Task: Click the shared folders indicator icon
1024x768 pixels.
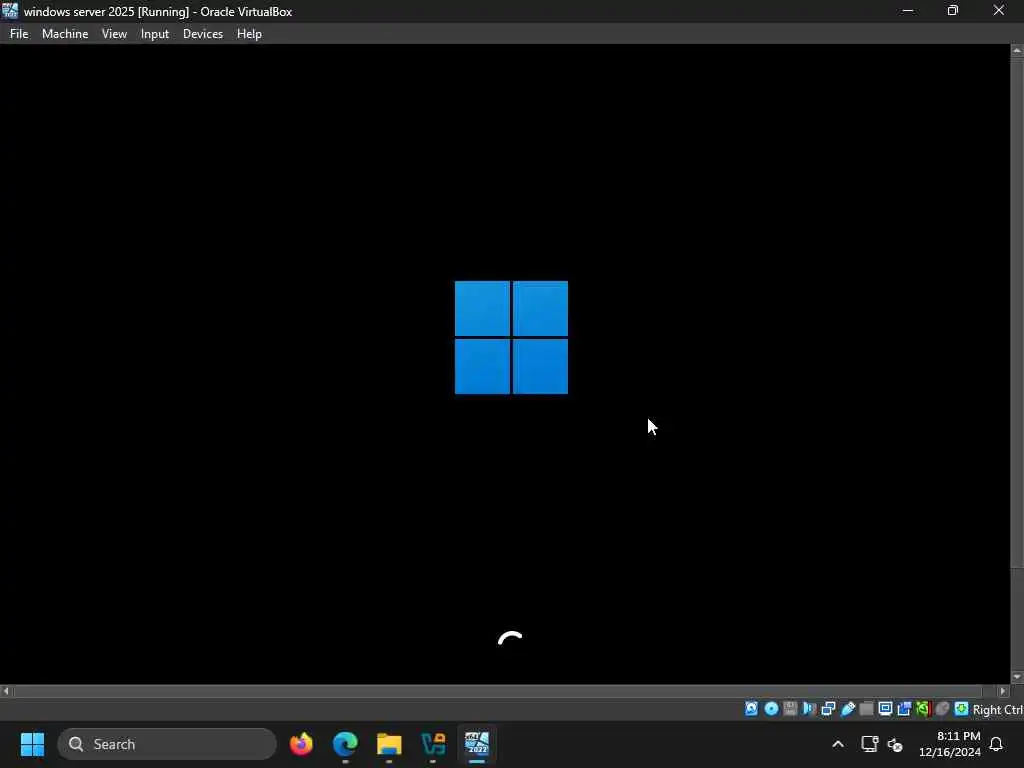Action: [867, 709]
